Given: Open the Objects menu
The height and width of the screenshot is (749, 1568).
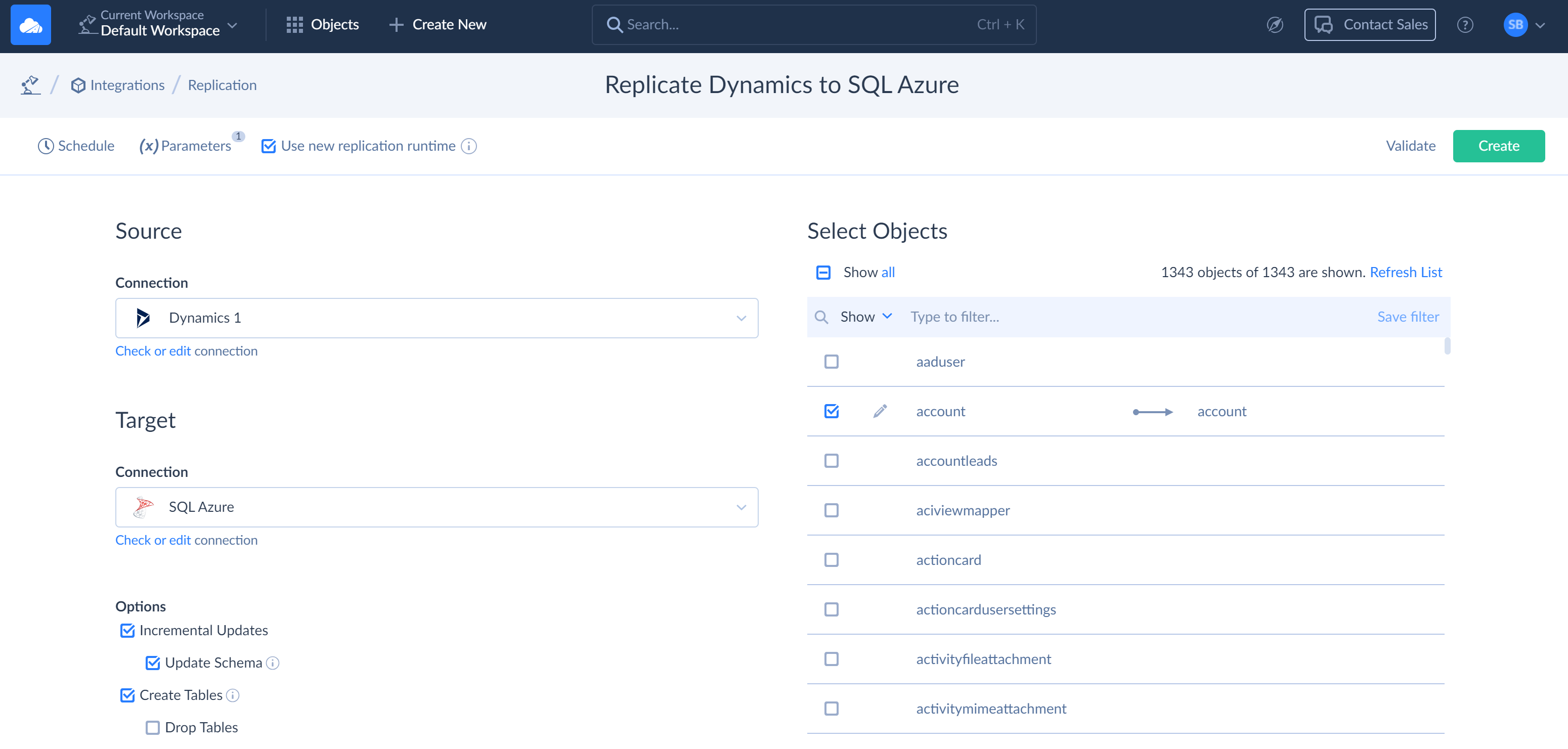Looking at the screenshot, I should coord(323,24).
